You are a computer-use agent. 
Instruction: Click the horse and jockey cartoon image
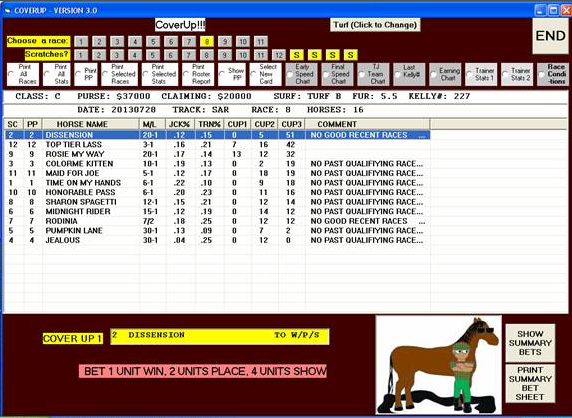[439, 365]
